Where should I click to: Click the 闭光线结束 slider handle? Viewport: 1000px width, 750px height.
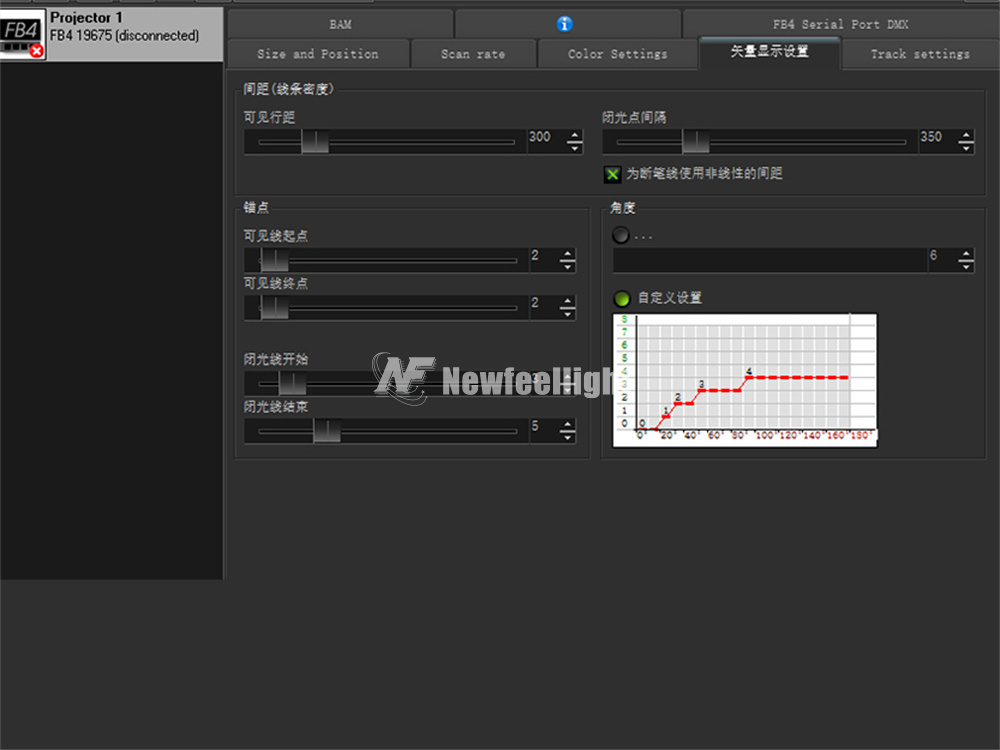pyautogui.click(x=327, y=430)
